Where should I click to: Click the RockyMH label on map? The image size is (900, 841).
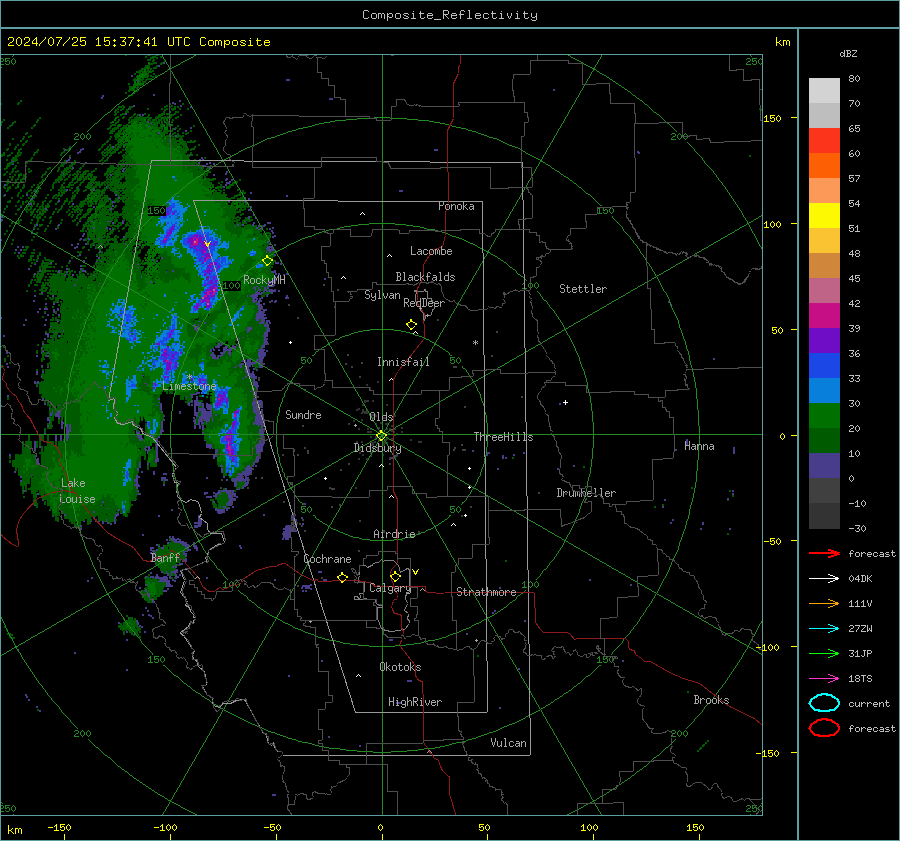[x=264, y=280]
